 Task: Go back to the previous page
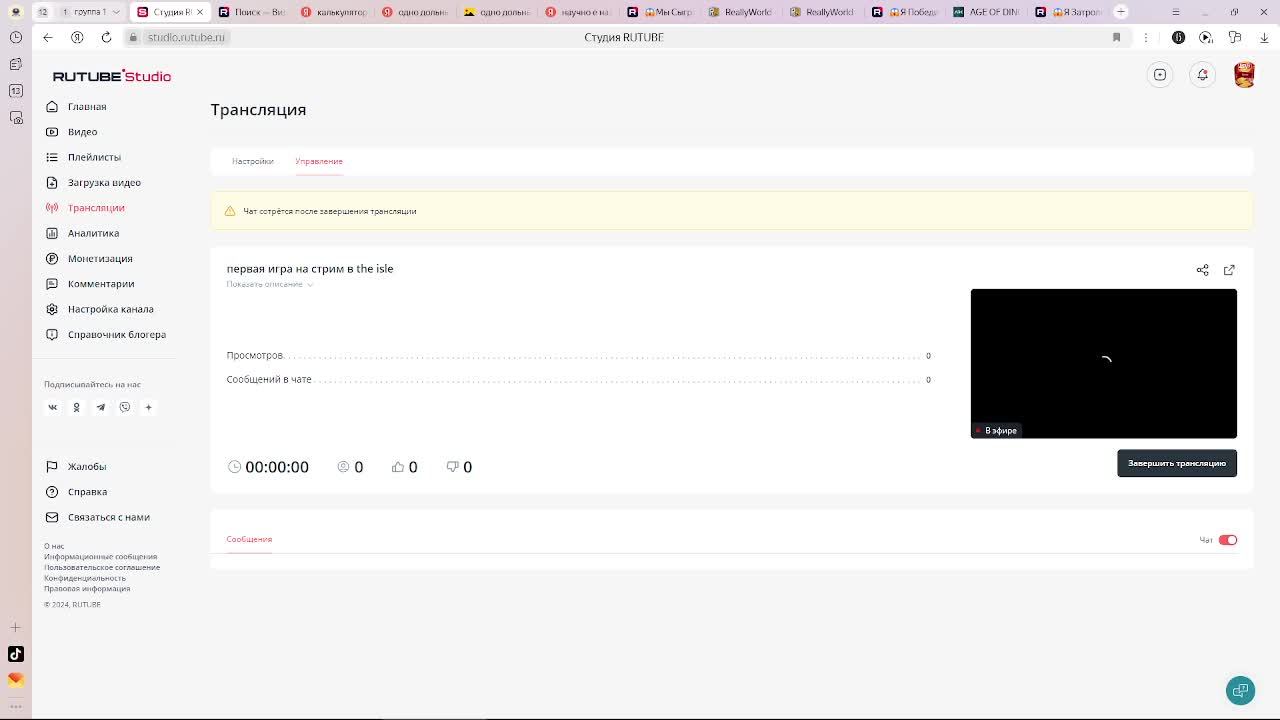coord(48,37)
